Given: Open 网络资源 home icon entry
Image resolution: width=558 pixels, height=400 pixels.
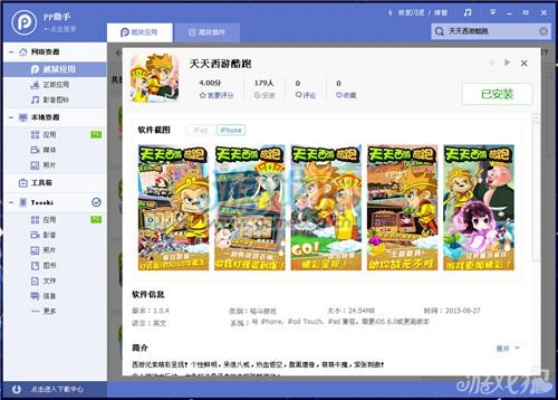Looking at the screenshot, I should tap(23, 52).
